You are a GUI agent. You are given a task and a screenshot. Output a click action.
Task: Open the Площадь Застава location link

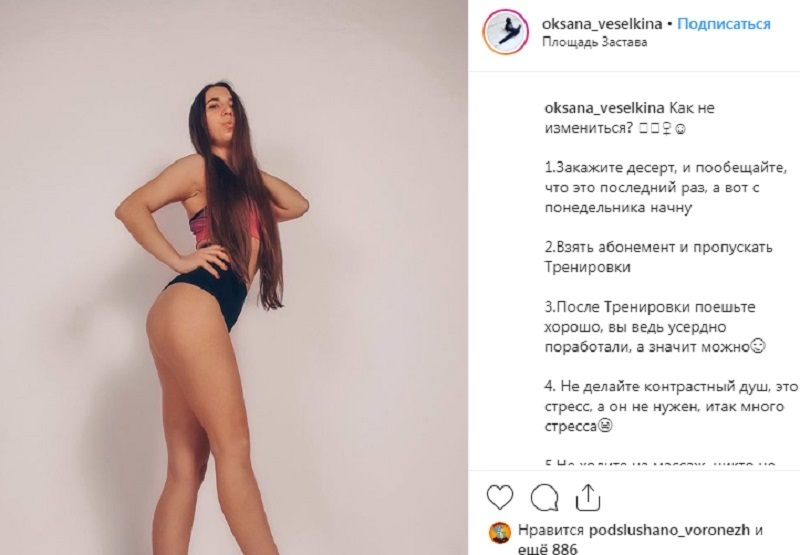click(x=594, y=42)
